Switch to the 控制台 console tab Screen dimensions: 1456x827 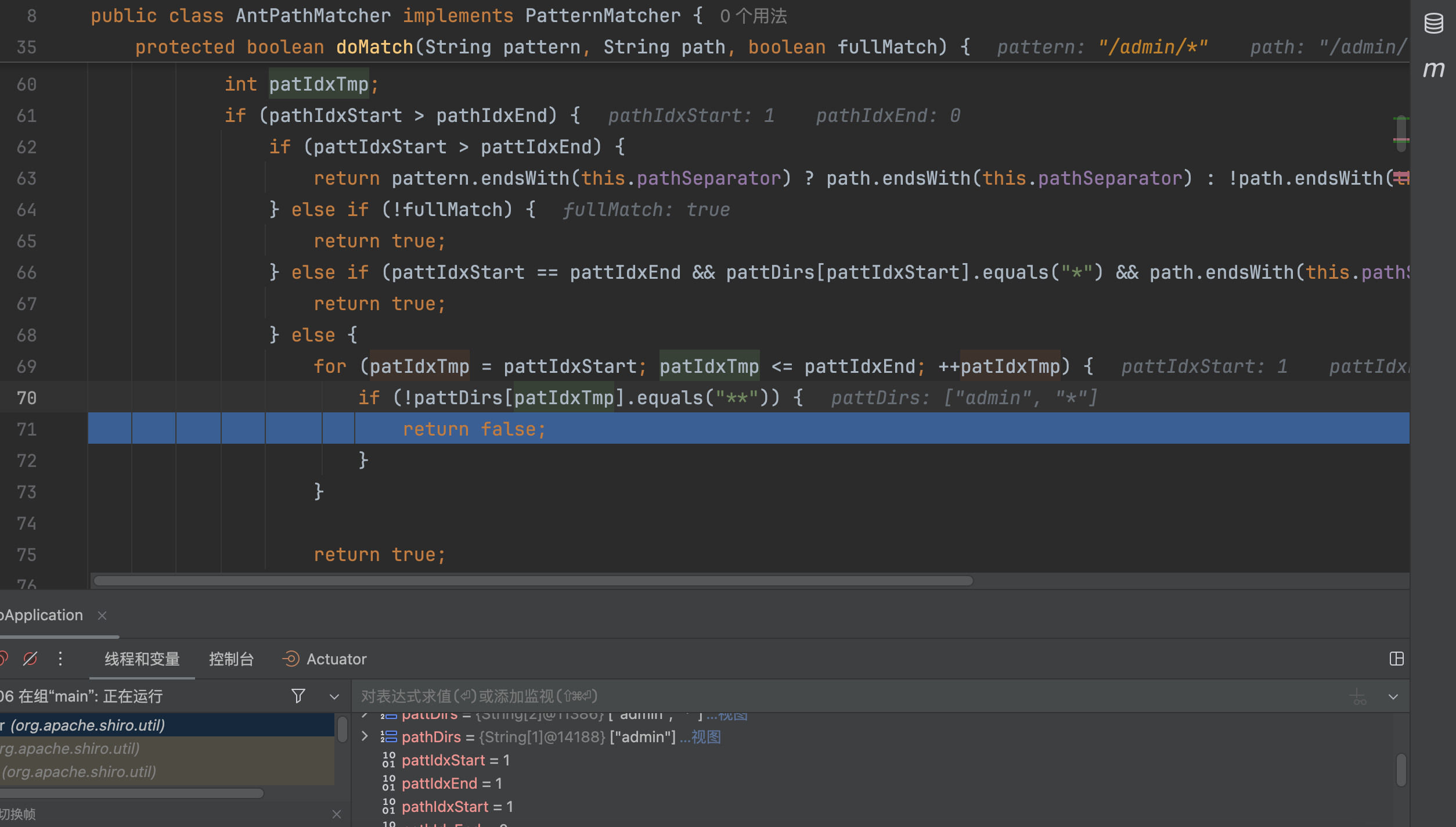click(x=231, y=659)
